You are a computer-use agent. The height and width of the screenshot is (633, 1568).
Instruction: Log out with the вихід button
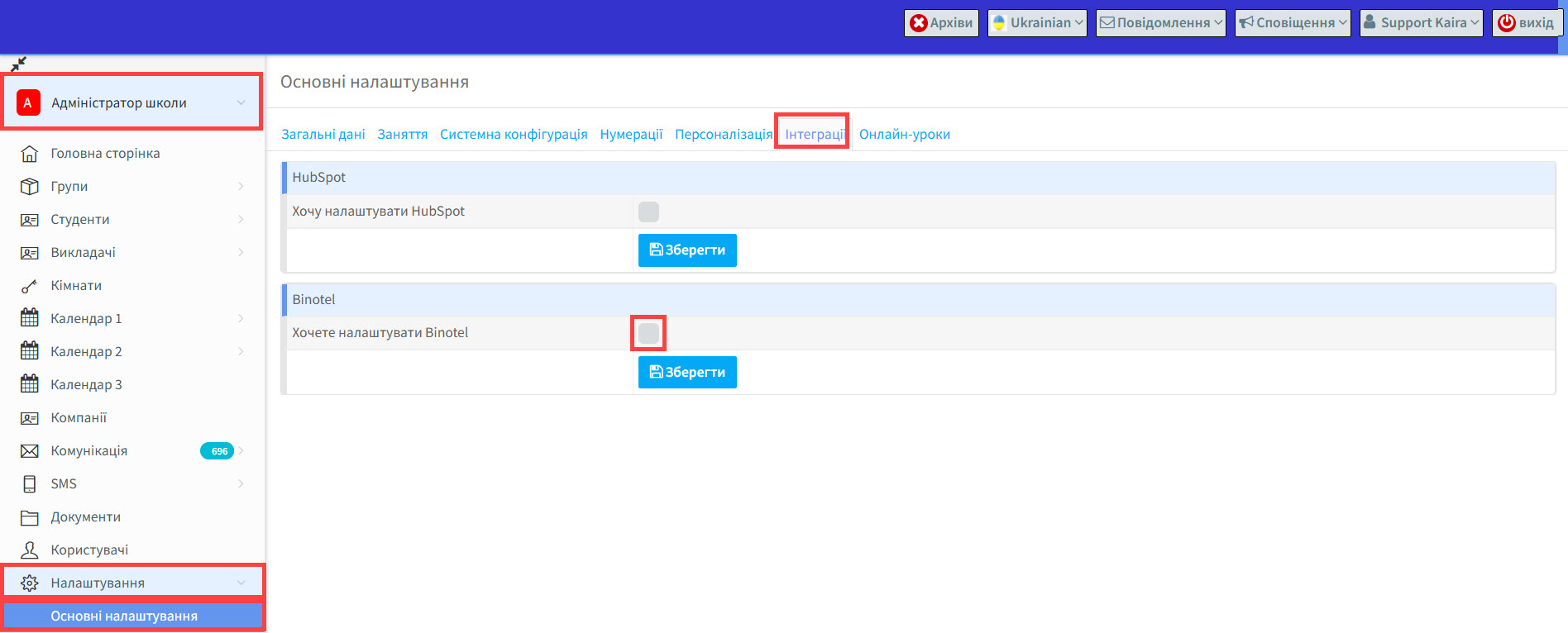(1527, 23)
